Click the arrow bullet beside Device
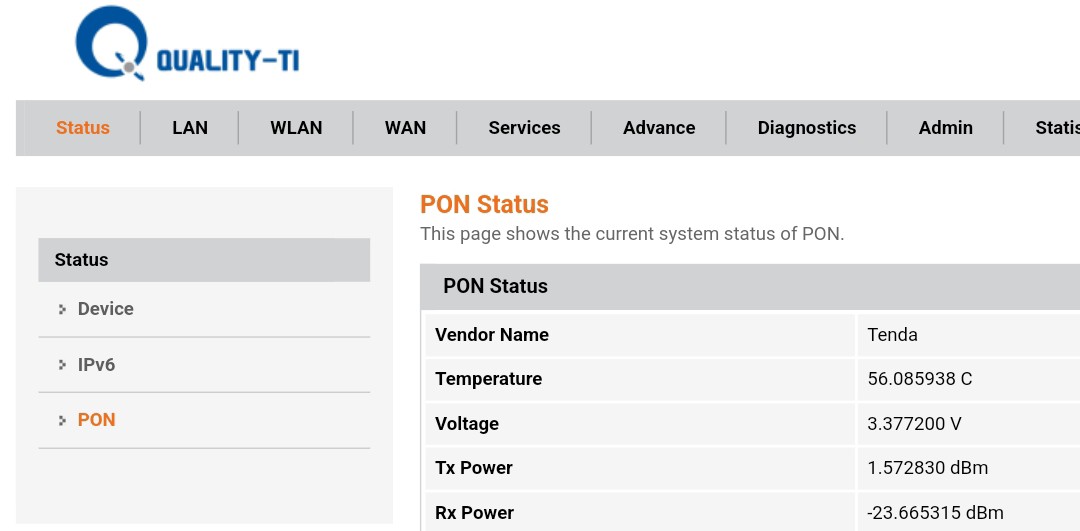The height and width of the screenshot is (531, 1080). 62,310
